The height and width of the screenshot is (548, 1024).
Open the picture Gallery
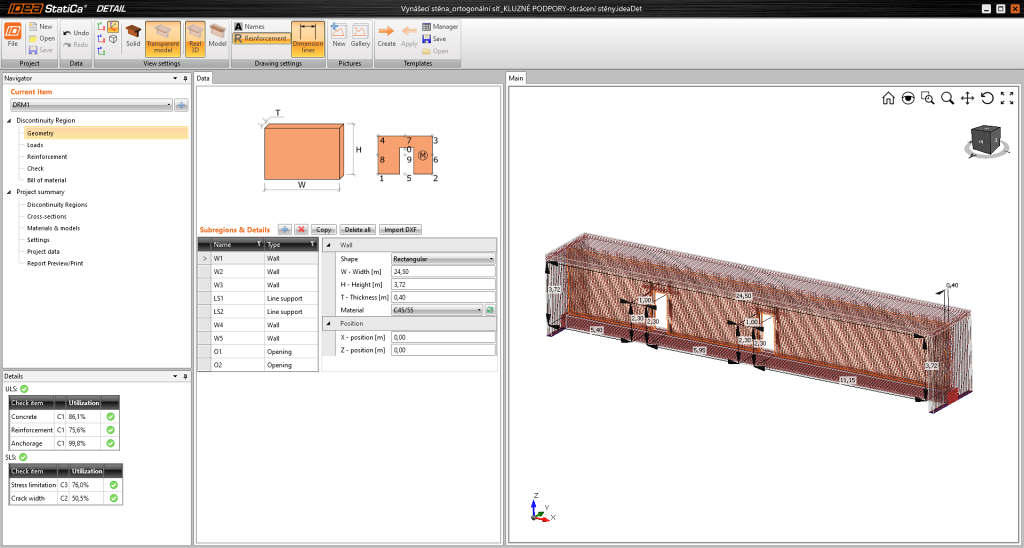[x=360, y=37]
